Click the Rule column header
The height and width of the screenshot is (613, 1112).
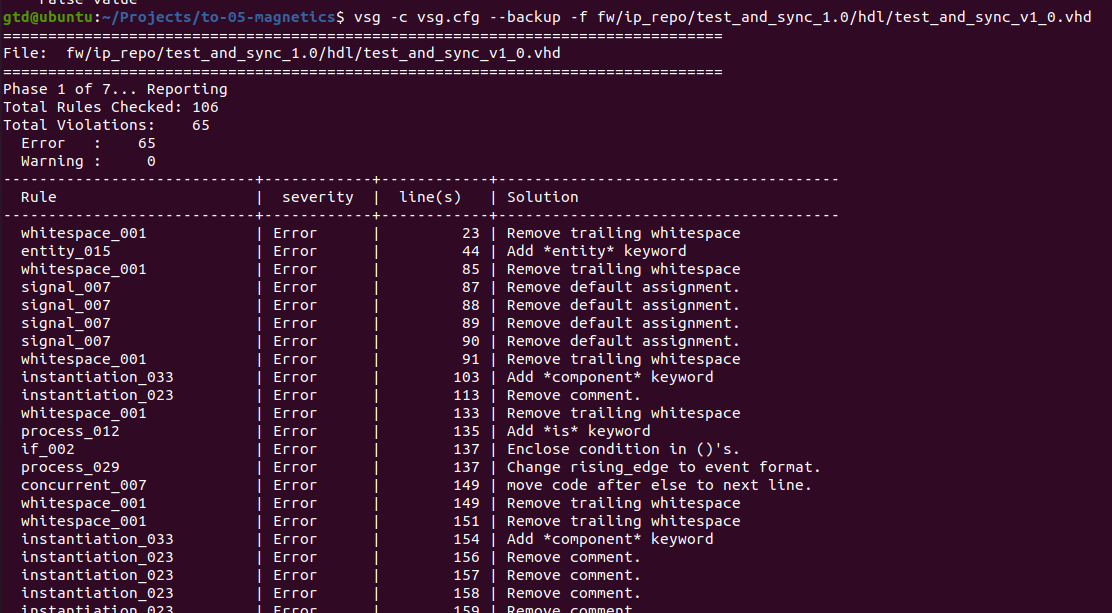point(38,196)
